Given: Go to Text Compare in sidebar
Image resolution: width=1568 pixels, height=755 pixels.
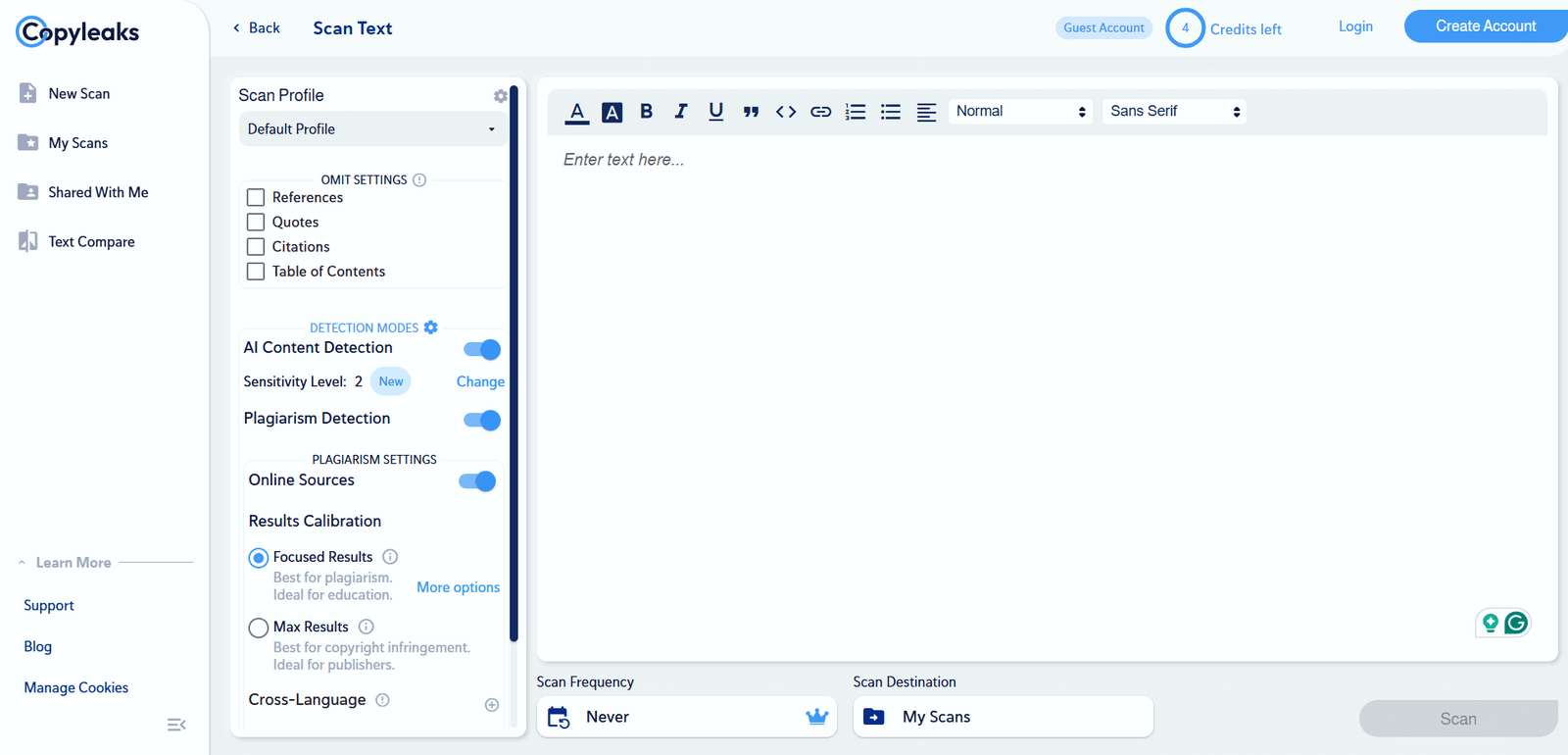Looking at the screenshot, I should click(91, 242).
